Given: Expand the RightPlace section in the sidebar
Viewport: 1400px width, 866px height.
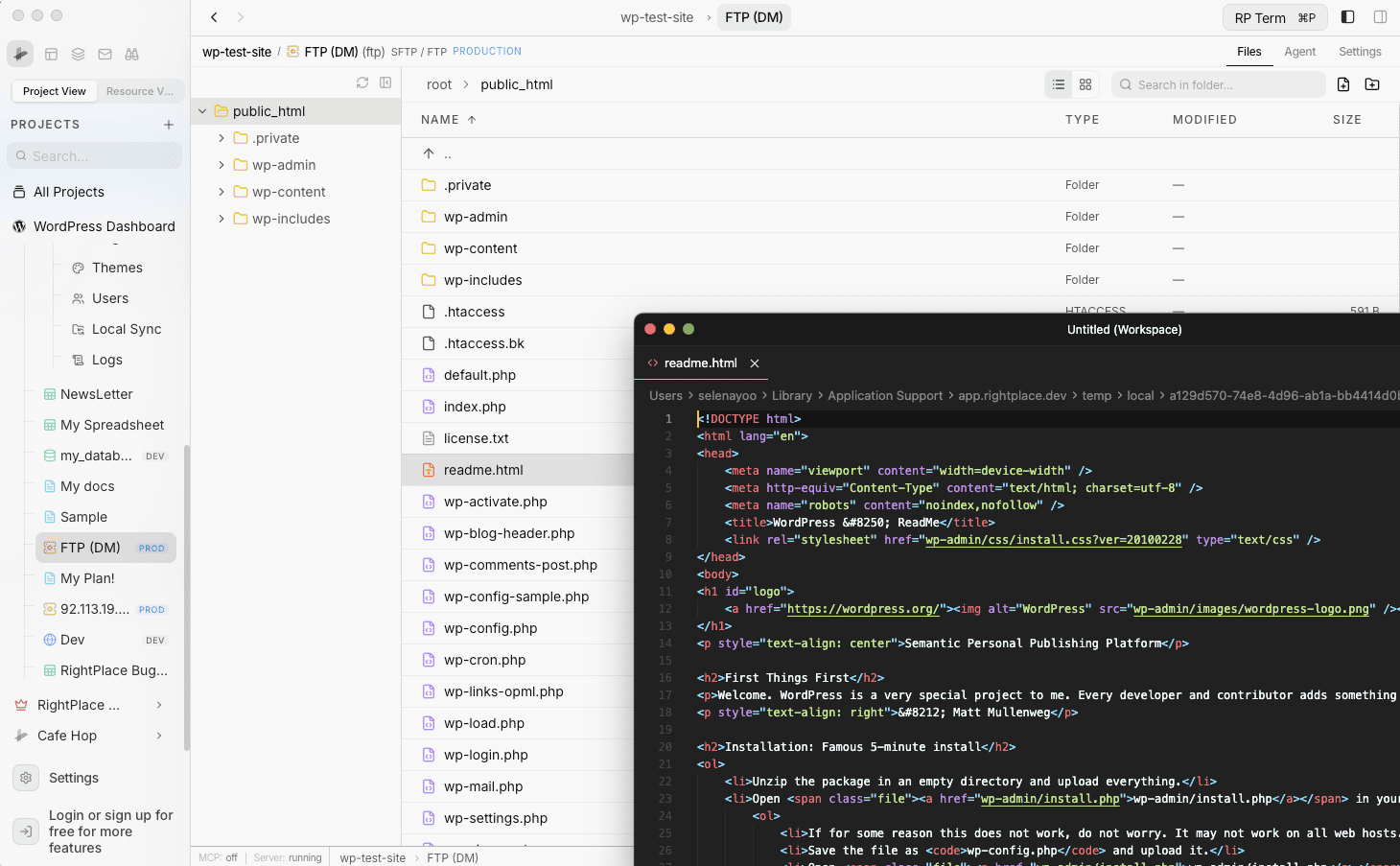Looking at the screenshot, I should 159,705.
